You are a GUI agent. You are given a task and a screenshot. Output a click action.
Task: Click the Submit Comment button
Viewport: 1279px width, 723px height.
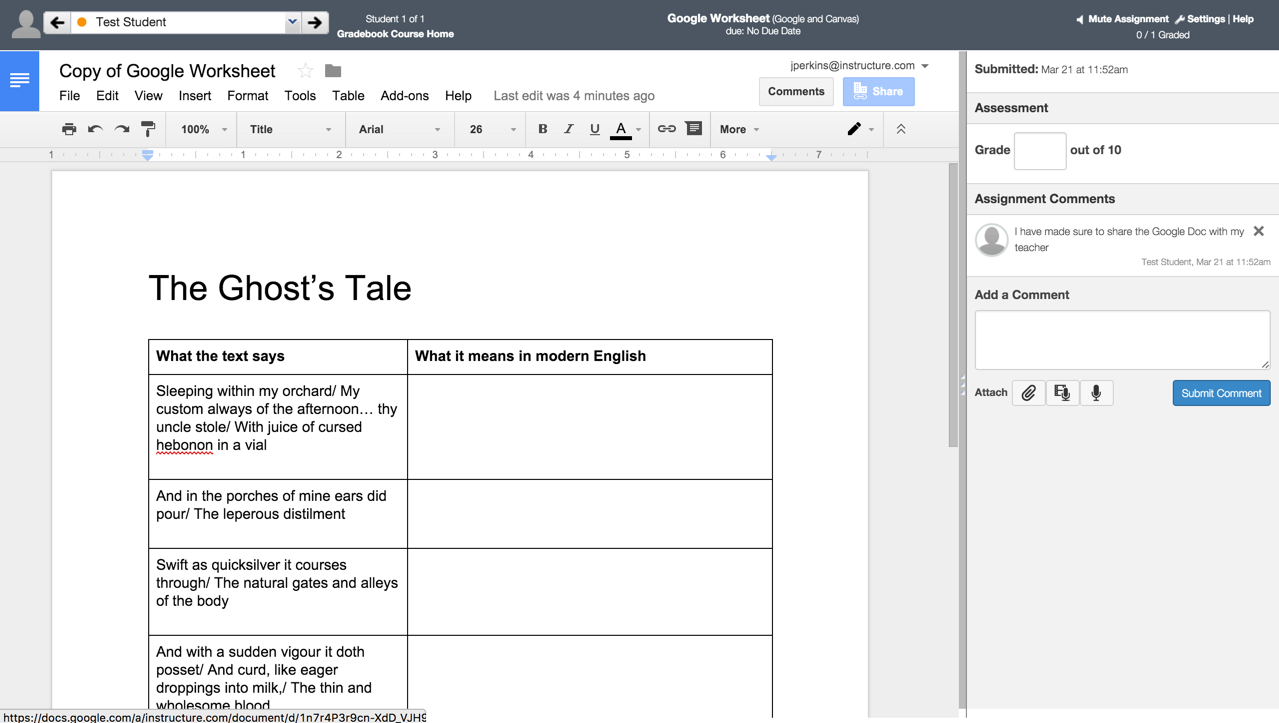pyautogui.click(x=1221, y=393)
